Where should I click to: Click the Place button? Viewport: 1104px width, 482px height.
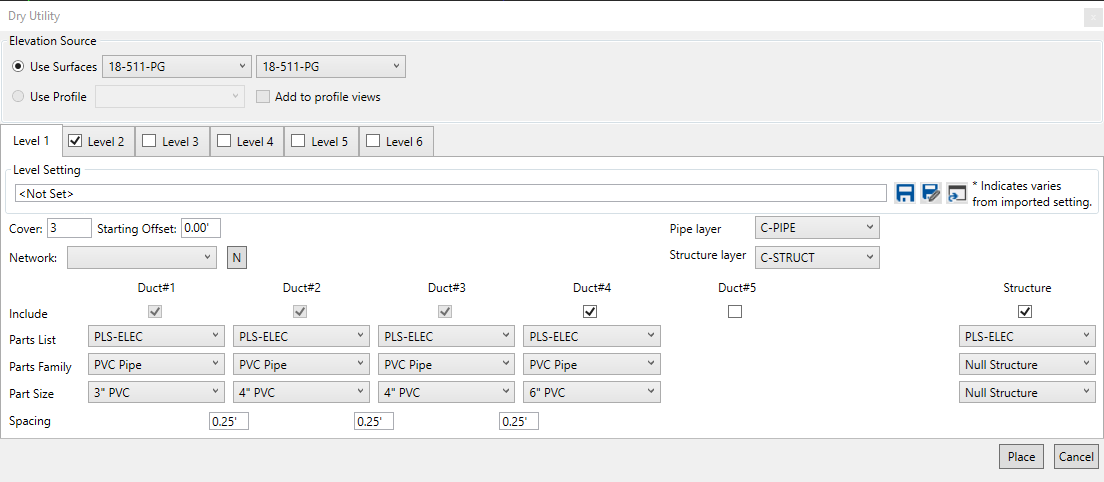(x=1021, y=457)
